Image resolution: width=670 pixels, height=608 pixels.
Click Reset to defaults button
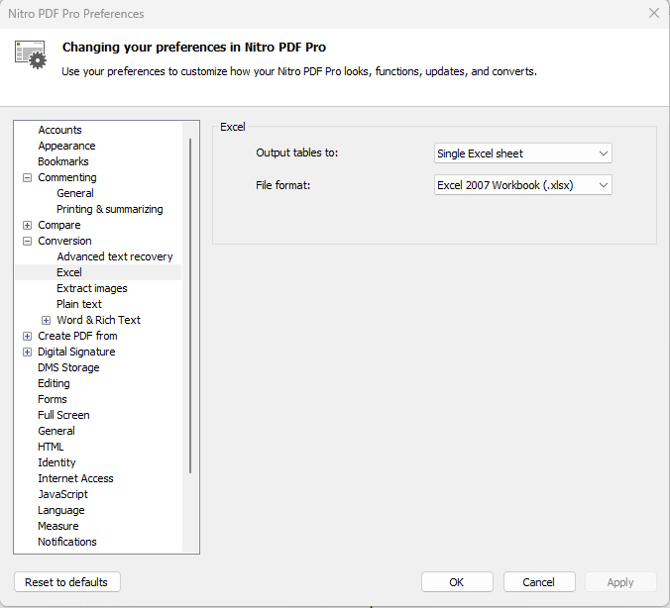click(x=67, y=582)
